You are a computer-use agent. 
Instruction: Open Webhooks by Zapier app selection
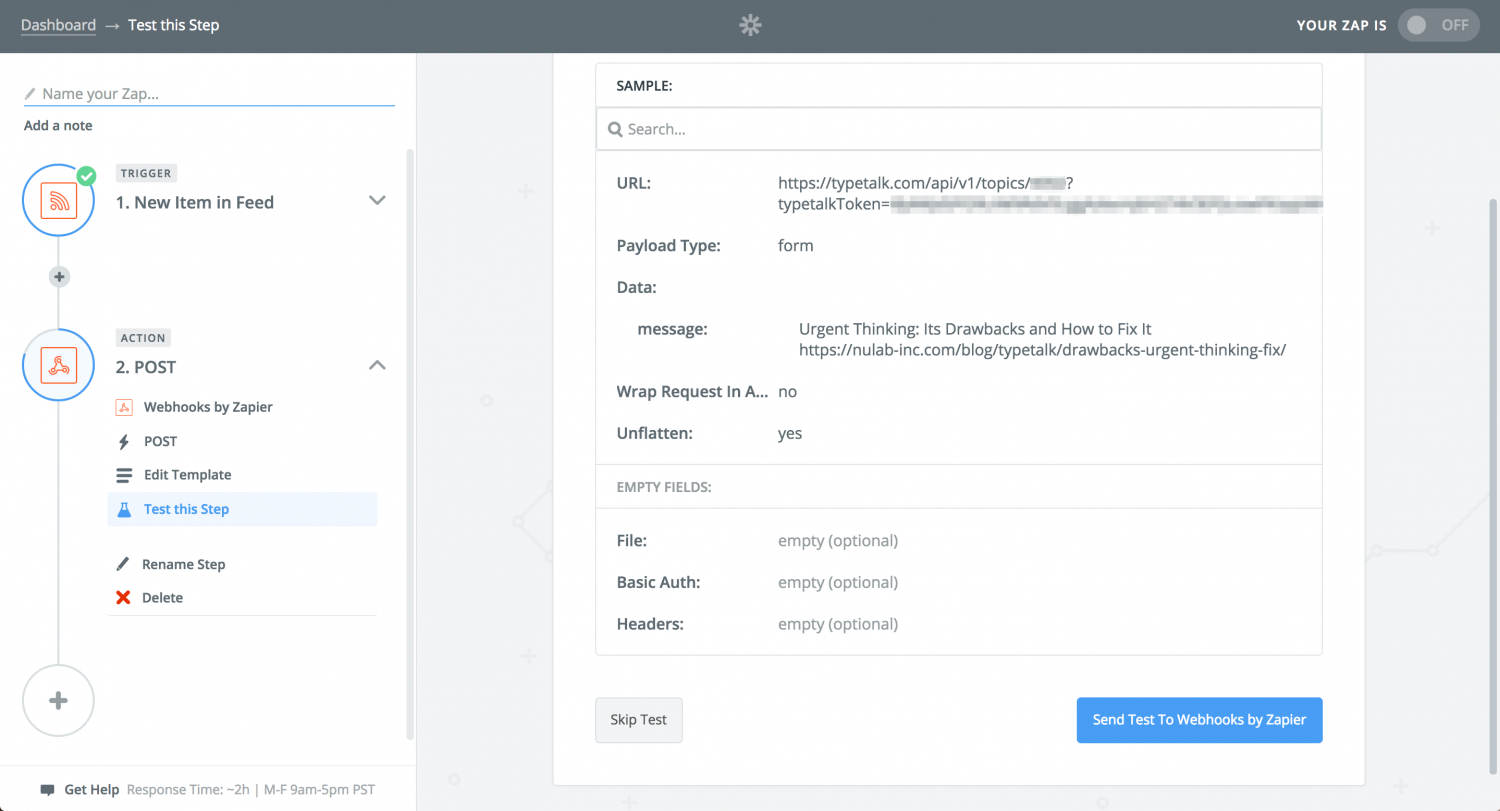coord(208,407)
